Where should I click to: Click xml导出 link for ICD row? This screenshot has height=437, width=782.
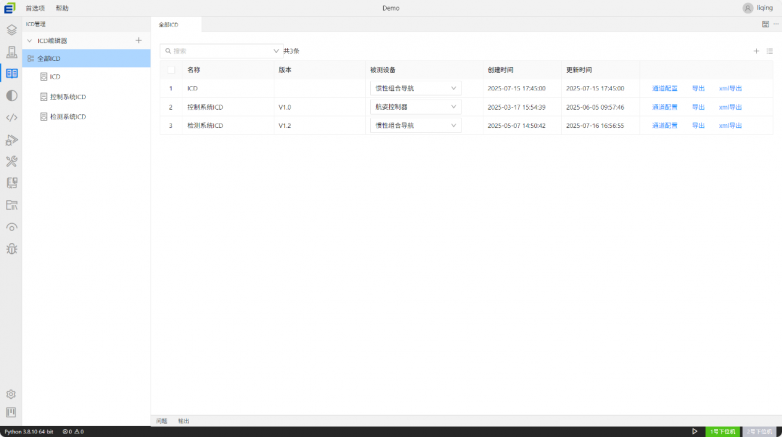pos(730,88)
